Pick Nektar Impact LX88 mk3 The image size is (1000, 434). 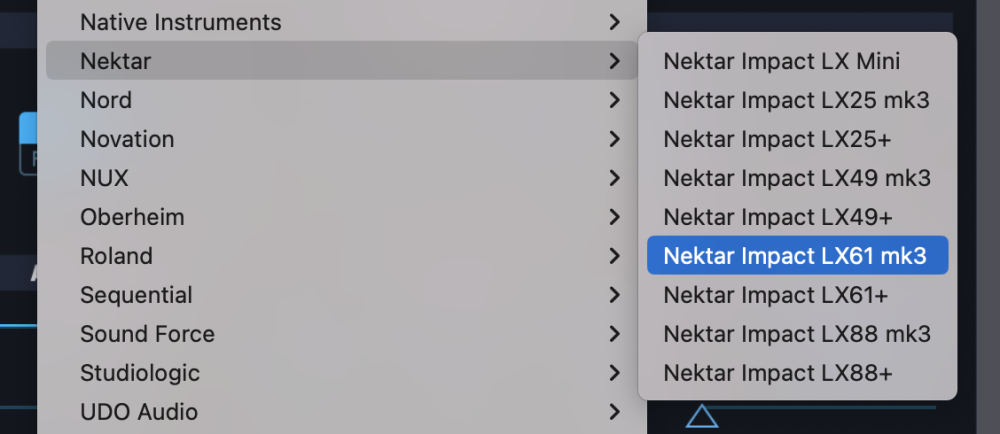coord(797,334)
